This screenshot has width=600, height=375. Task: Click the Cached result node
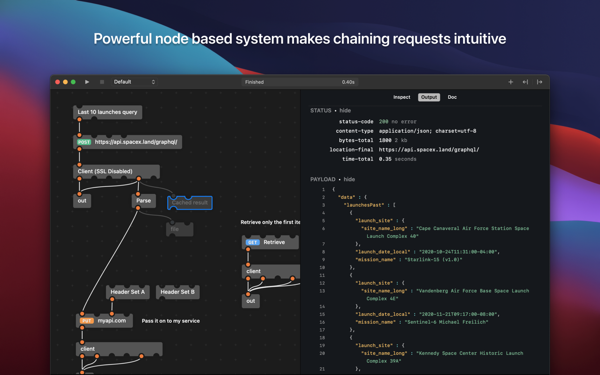[190, 203]
